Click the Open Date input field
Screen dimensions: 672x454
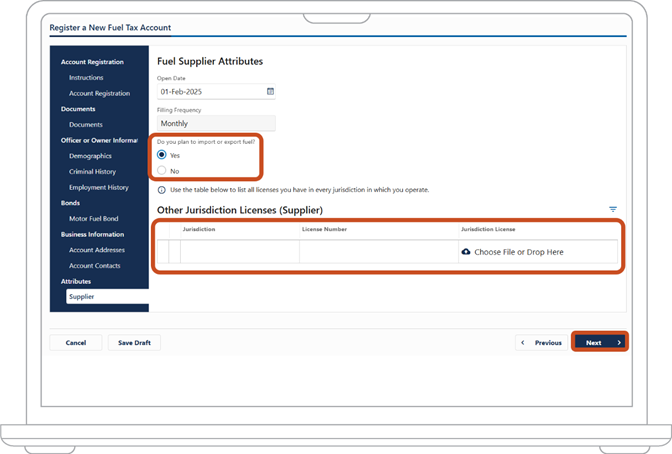pos(216,91)
